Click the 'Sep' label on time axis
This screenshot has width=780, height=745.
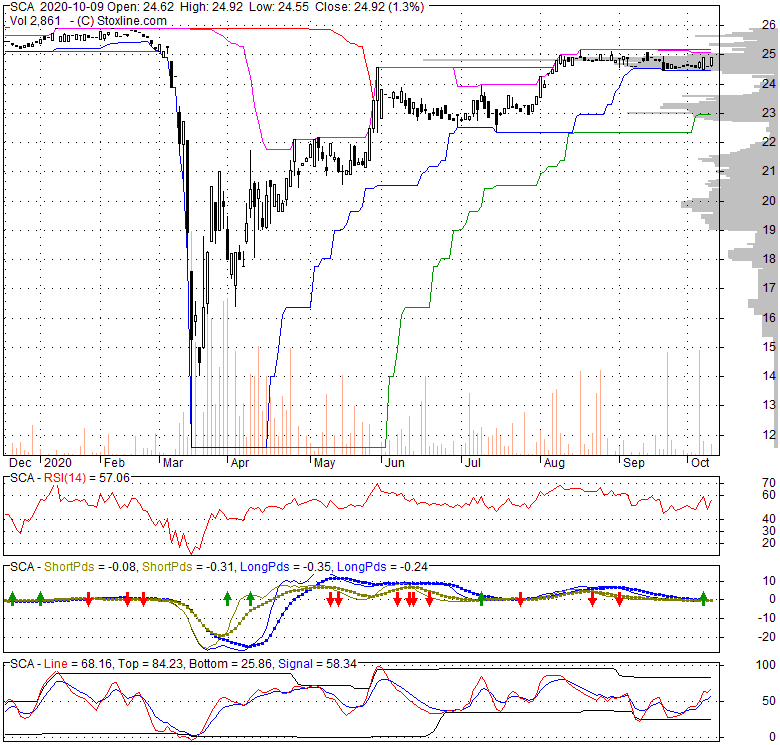coord(633,463)
